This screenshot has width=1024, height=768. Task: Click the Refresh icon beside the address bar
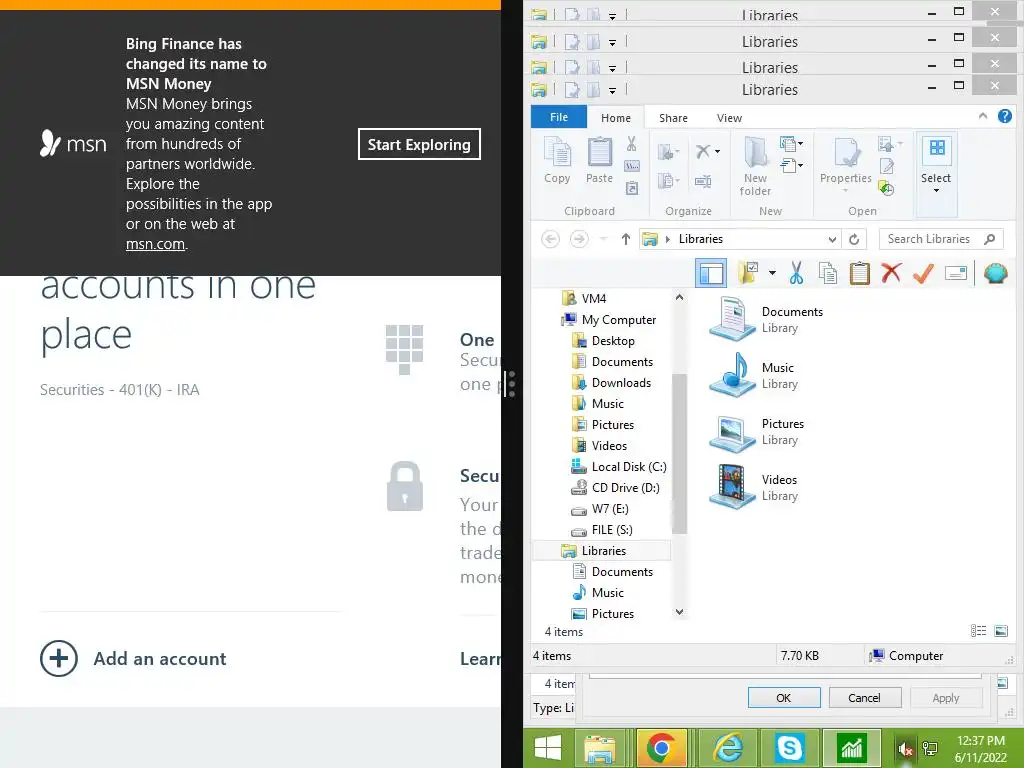[854, 239]
